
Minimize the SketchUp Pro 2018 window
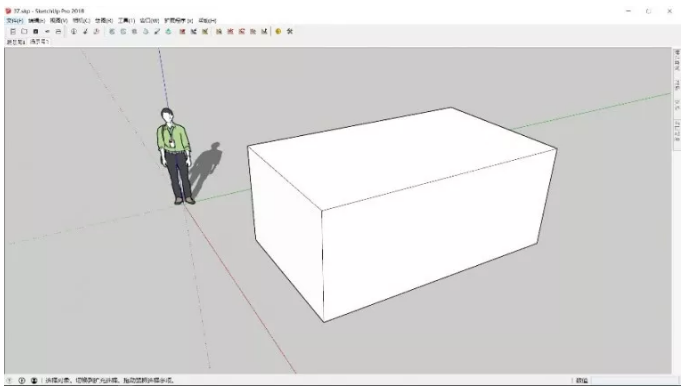pyautogui.click(x=628, y=11)
